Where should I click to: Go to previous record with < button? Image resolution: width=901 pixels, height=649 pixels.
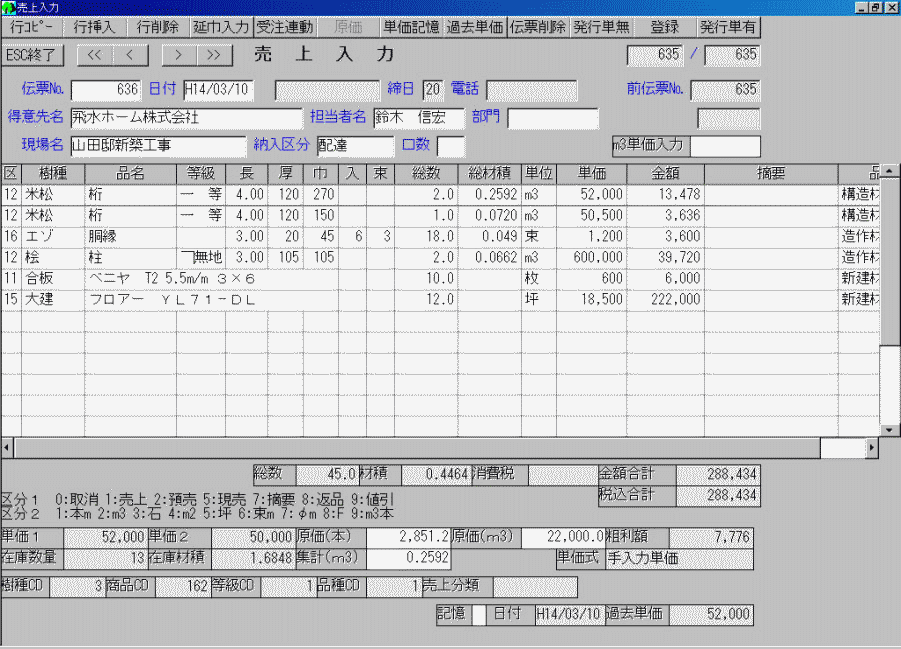130,55
